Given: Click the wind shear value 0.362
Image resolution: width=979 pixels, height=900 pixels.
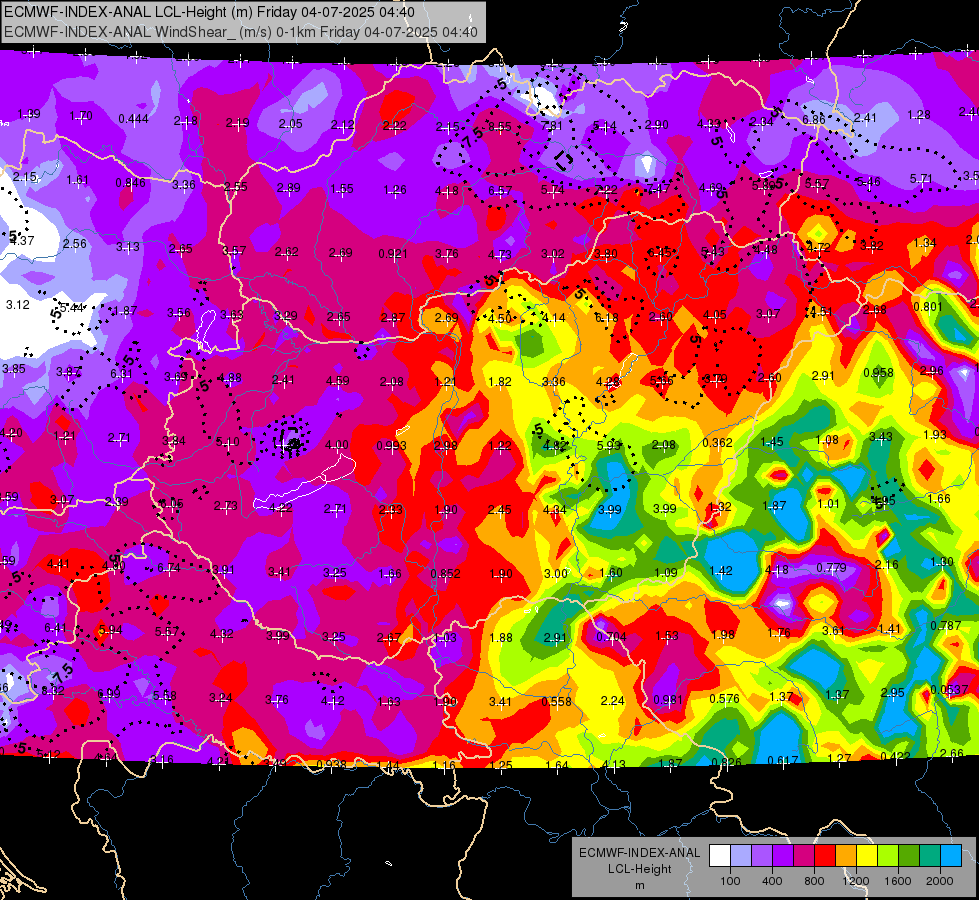Looking at the screenshot, I should point(717,443).
